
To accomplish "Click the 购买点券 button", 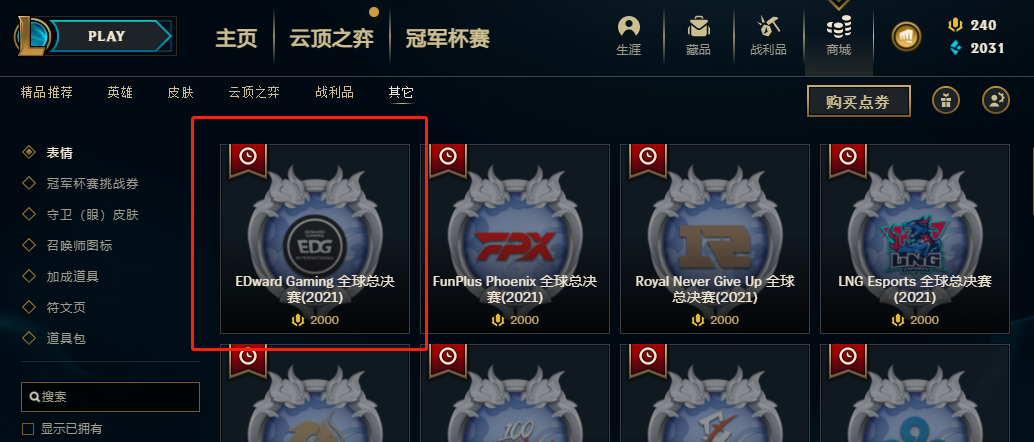I will coord(859,101).
